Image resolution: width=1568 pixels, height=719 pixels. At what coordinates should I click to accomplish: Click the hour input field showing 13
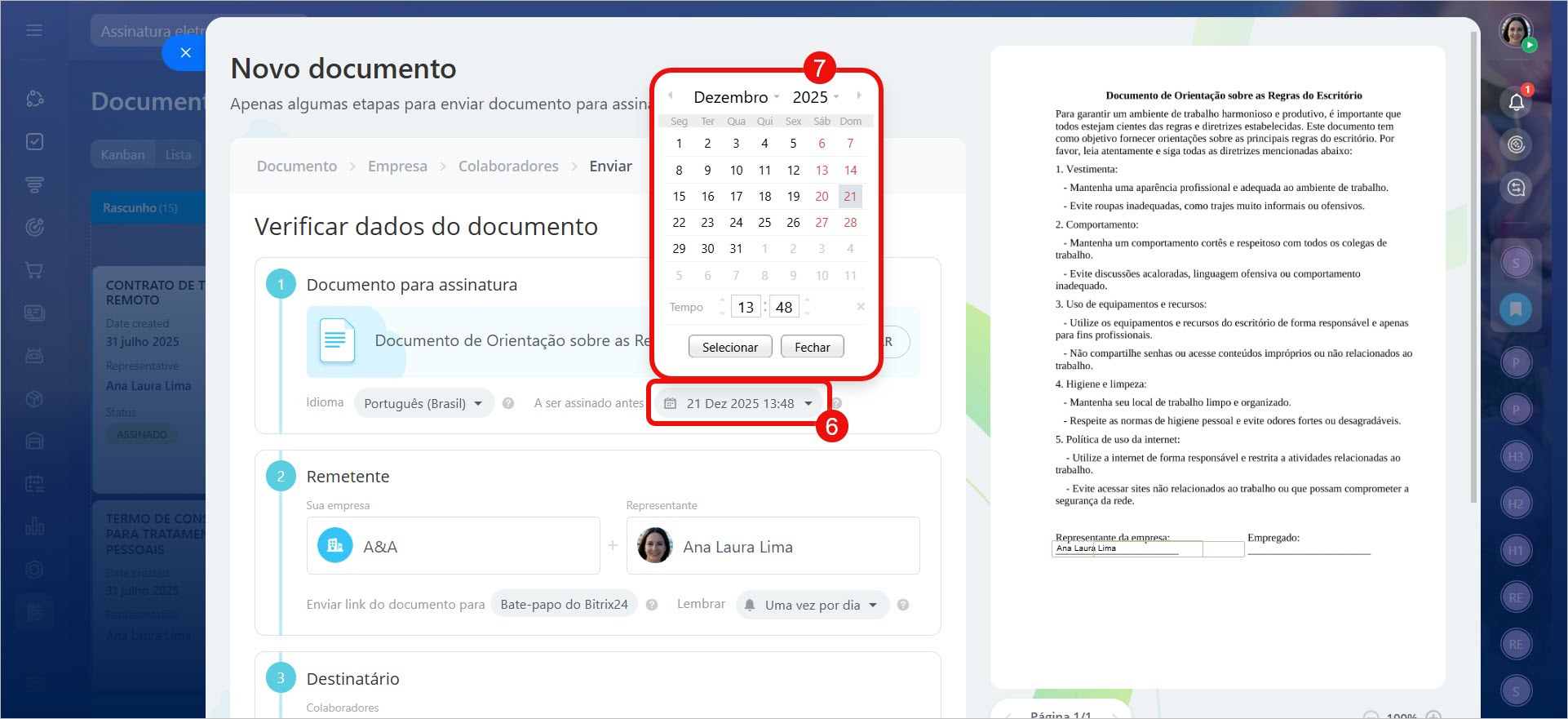(x=746, y=307)
